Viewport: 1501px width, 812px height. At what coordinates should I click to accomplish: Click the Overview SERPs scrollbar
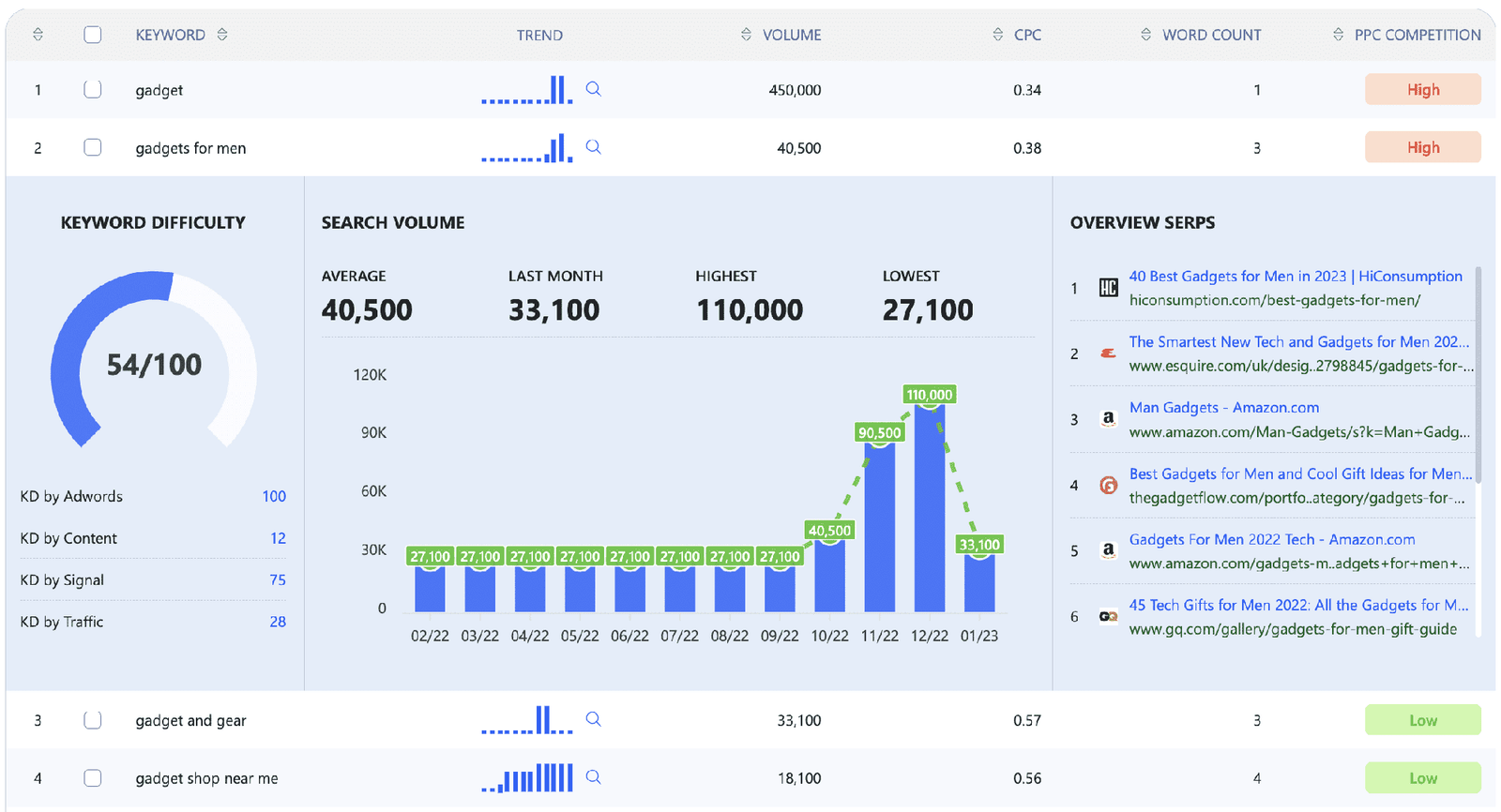pos(1478,375)
